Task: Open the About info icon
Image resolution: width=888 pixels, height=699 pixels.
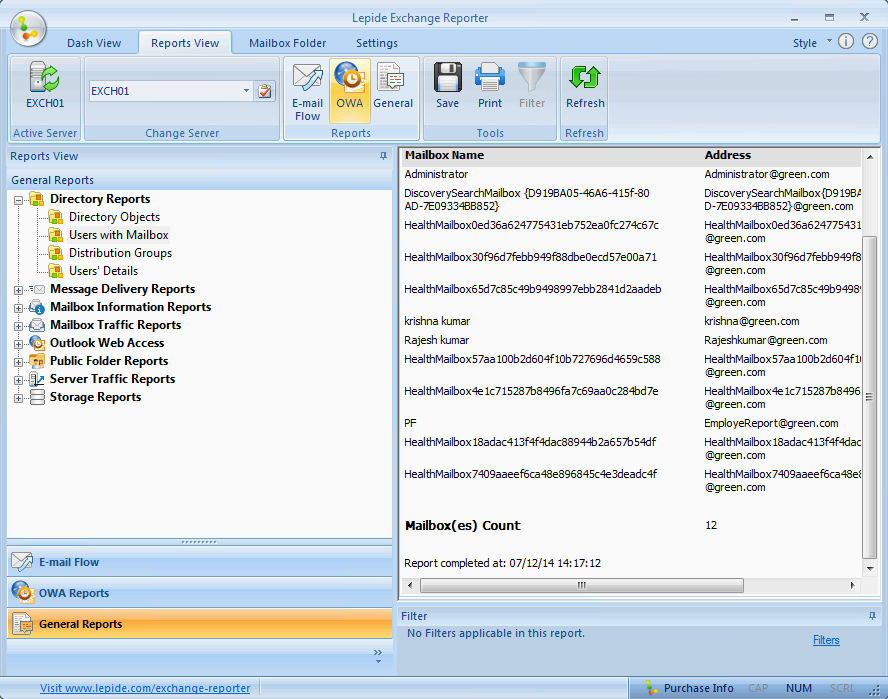Action: click(x=846, y=41)
